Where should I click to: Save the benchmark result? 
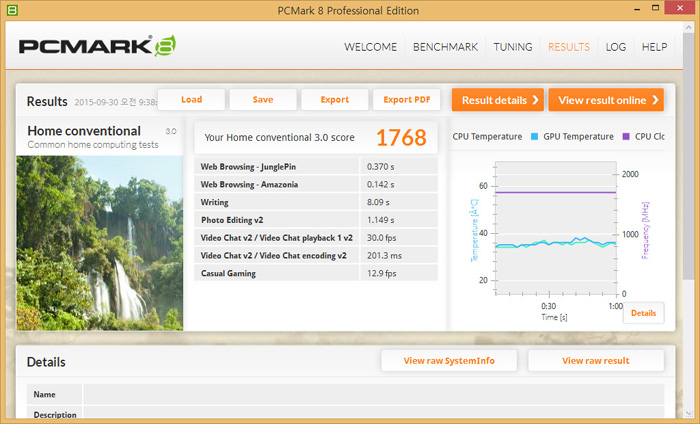point(263,100)
